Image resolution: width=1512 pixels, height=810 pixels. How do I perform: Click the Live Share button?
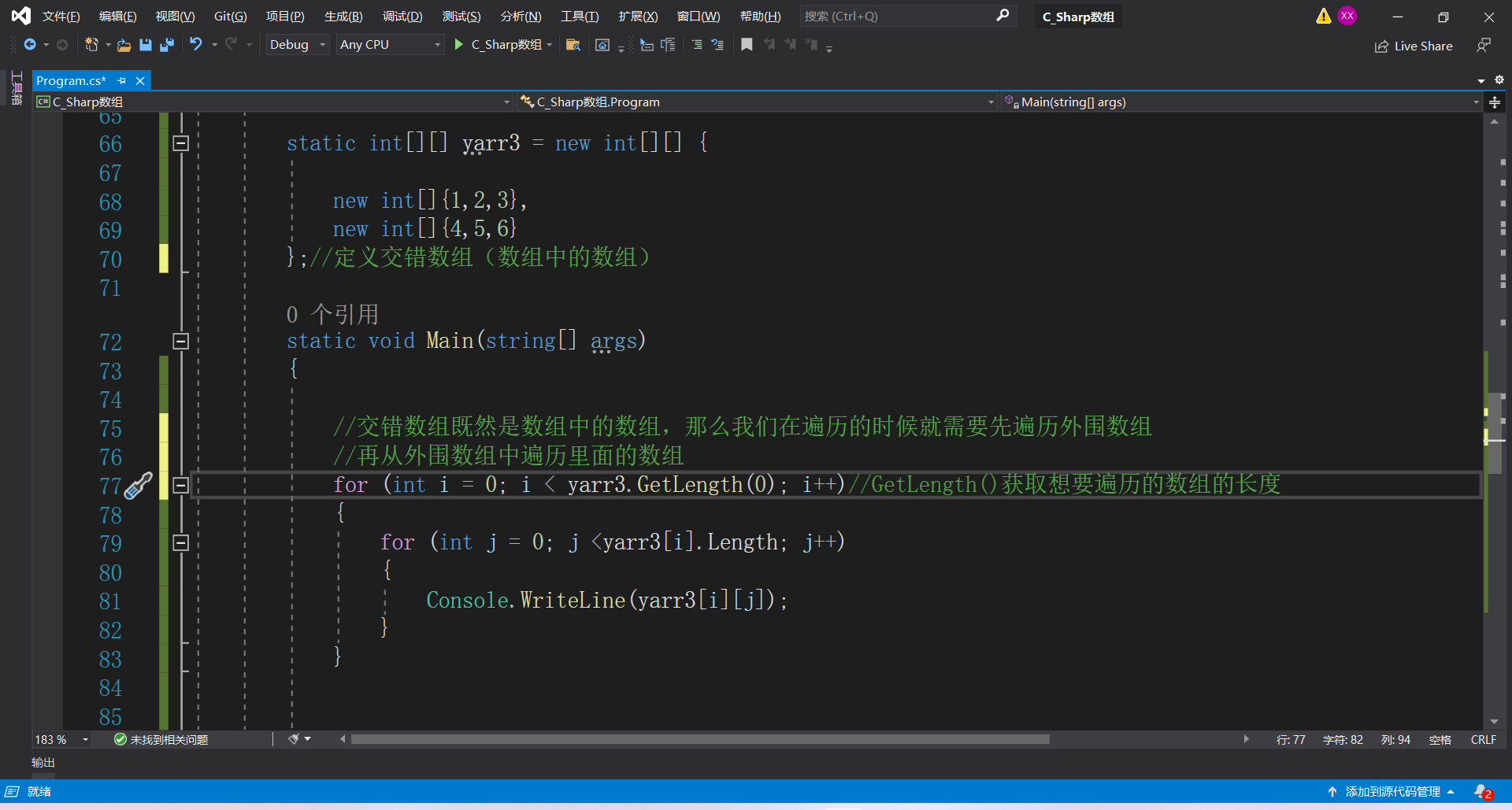click(1414, 46)
